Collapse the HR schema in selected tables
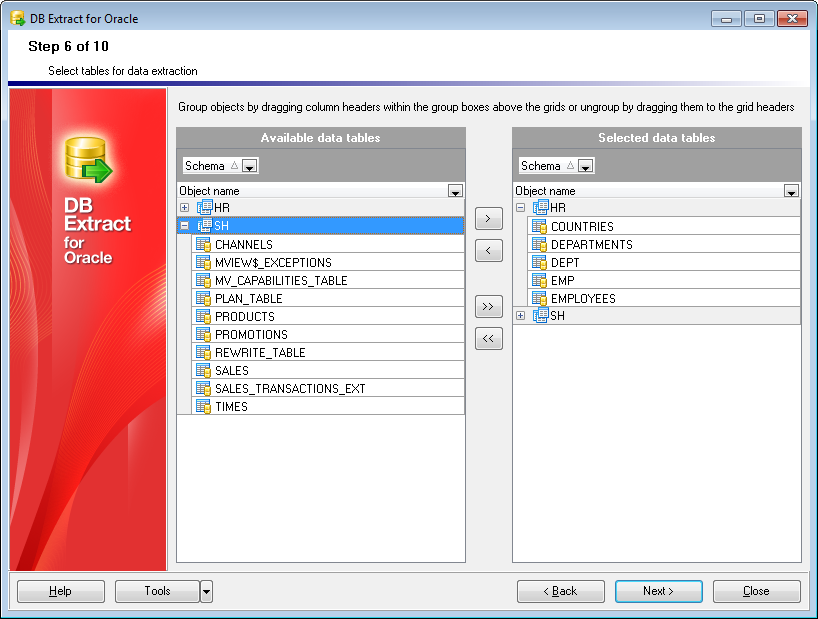Screen dimensions: 818x619 (521, 208)
